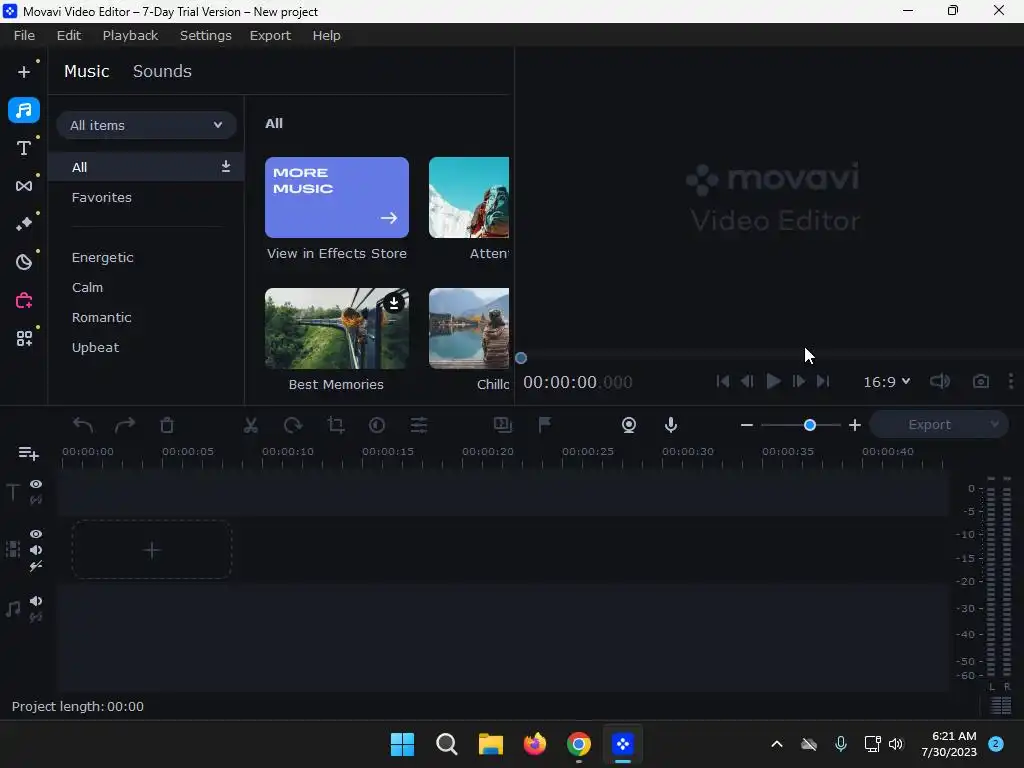Screen dimensions: 1024x768
Task: Open the Clip properties sliders icon
Action: point(419,425)
